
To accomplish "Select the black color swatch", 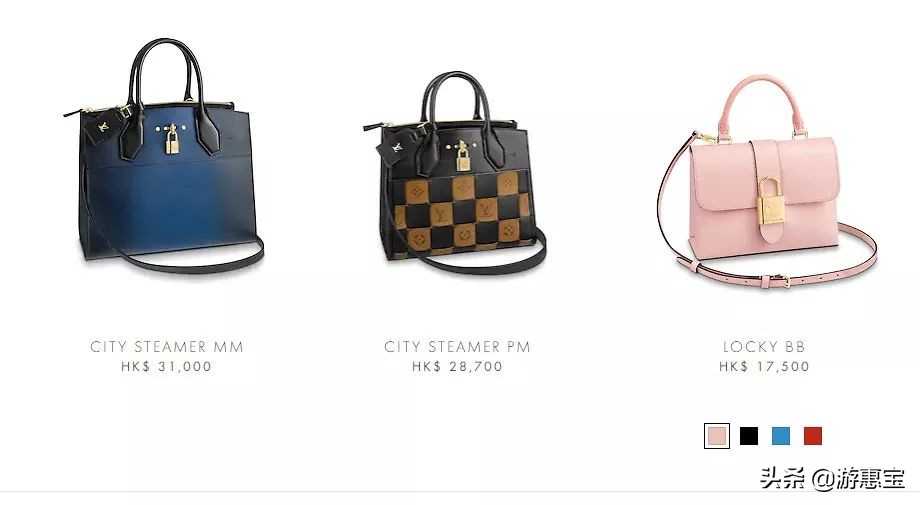I will tap(749, 436).
